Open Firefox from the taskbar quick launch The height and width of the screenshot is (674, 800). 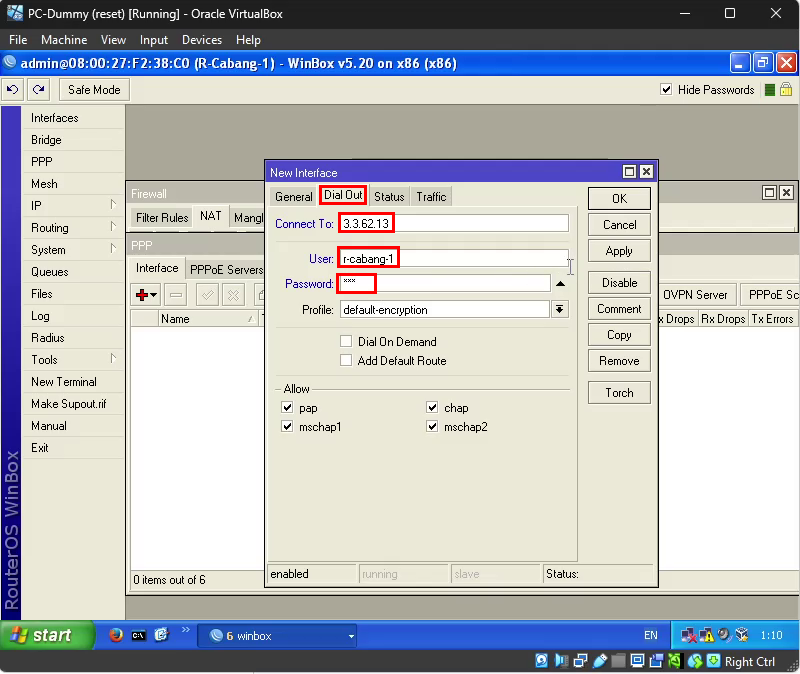[116, 635]
